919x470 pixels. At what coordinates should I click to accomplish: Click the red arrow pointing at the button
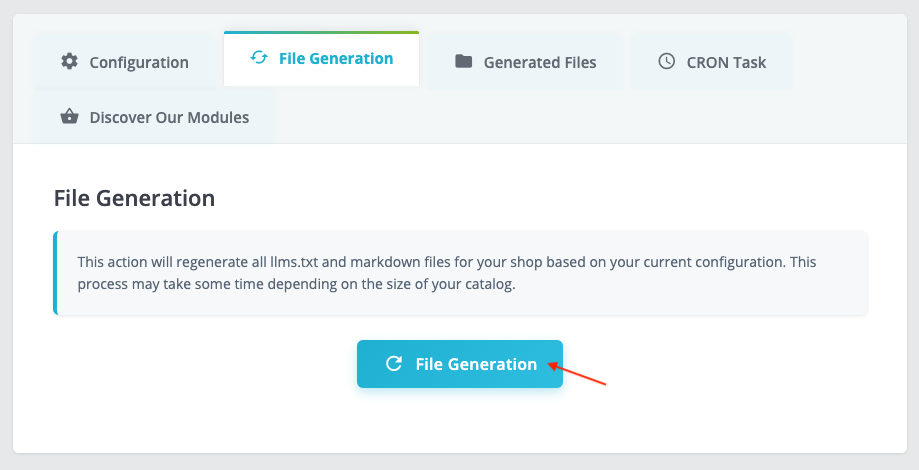point(577,374)
